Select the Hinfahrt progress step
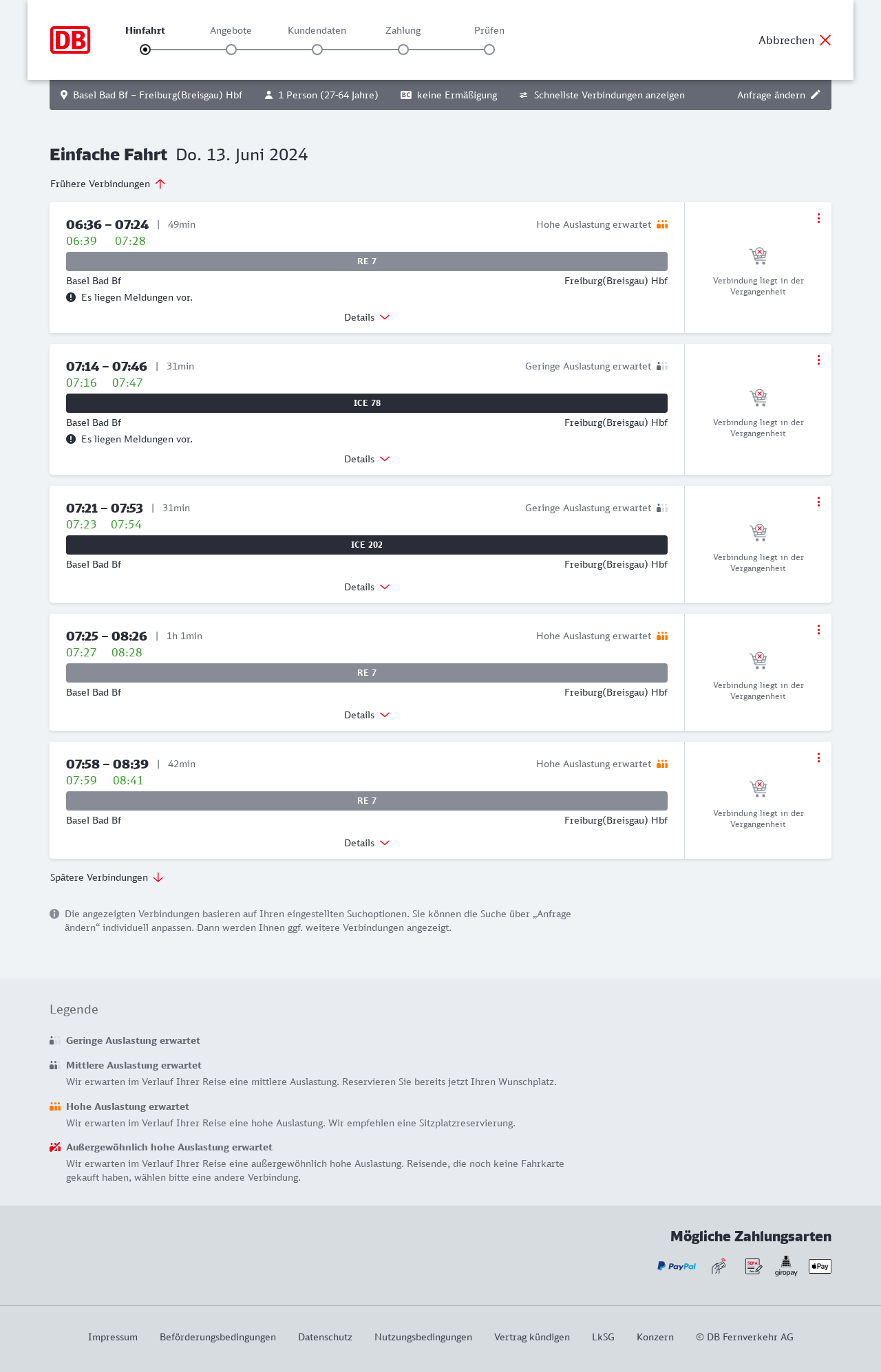881x1372 pixels. 145,50
